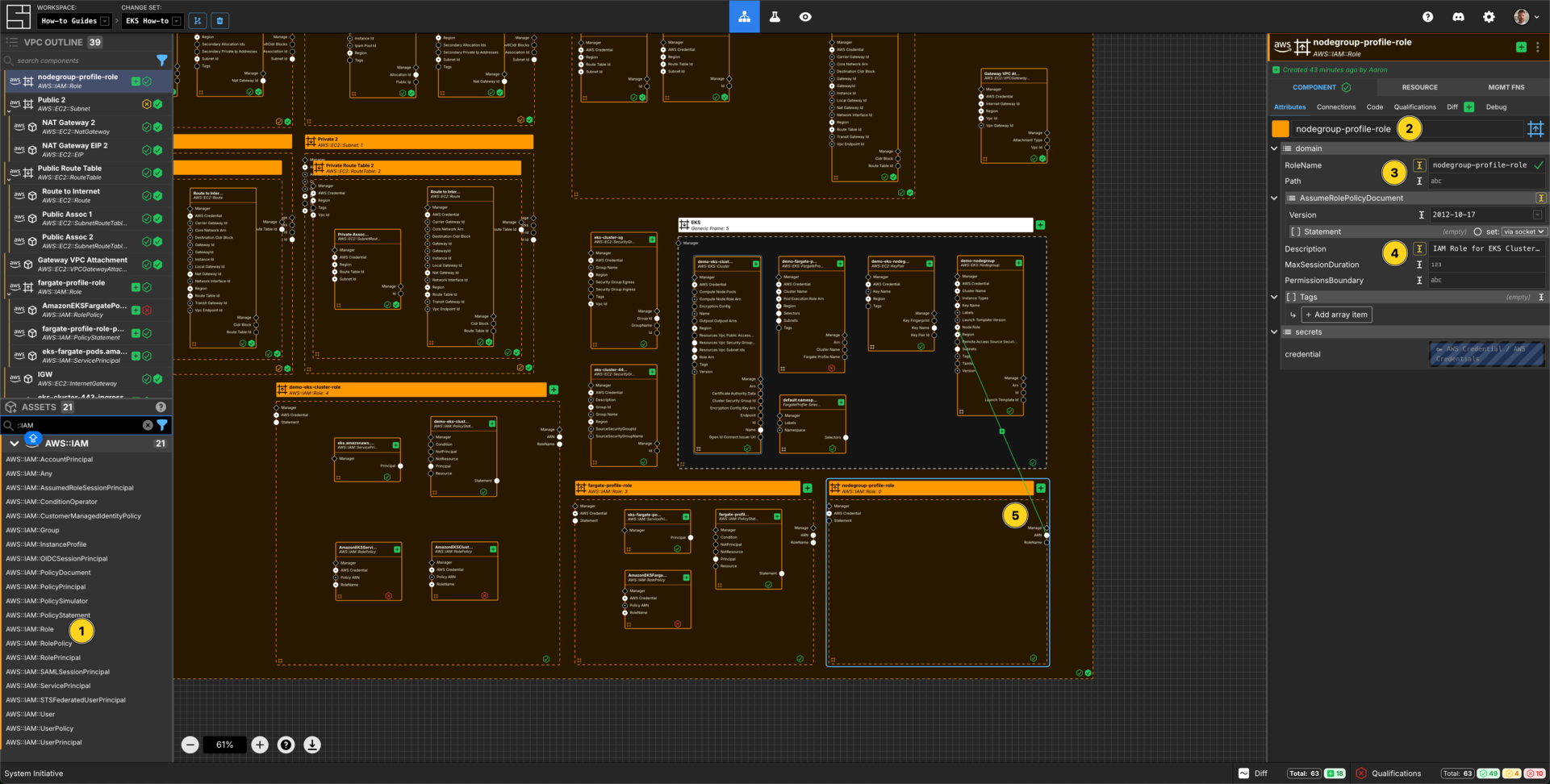Open the Diff status bar entry
The height and width of the screenshot is (784, 1550).
(1253, 774)
